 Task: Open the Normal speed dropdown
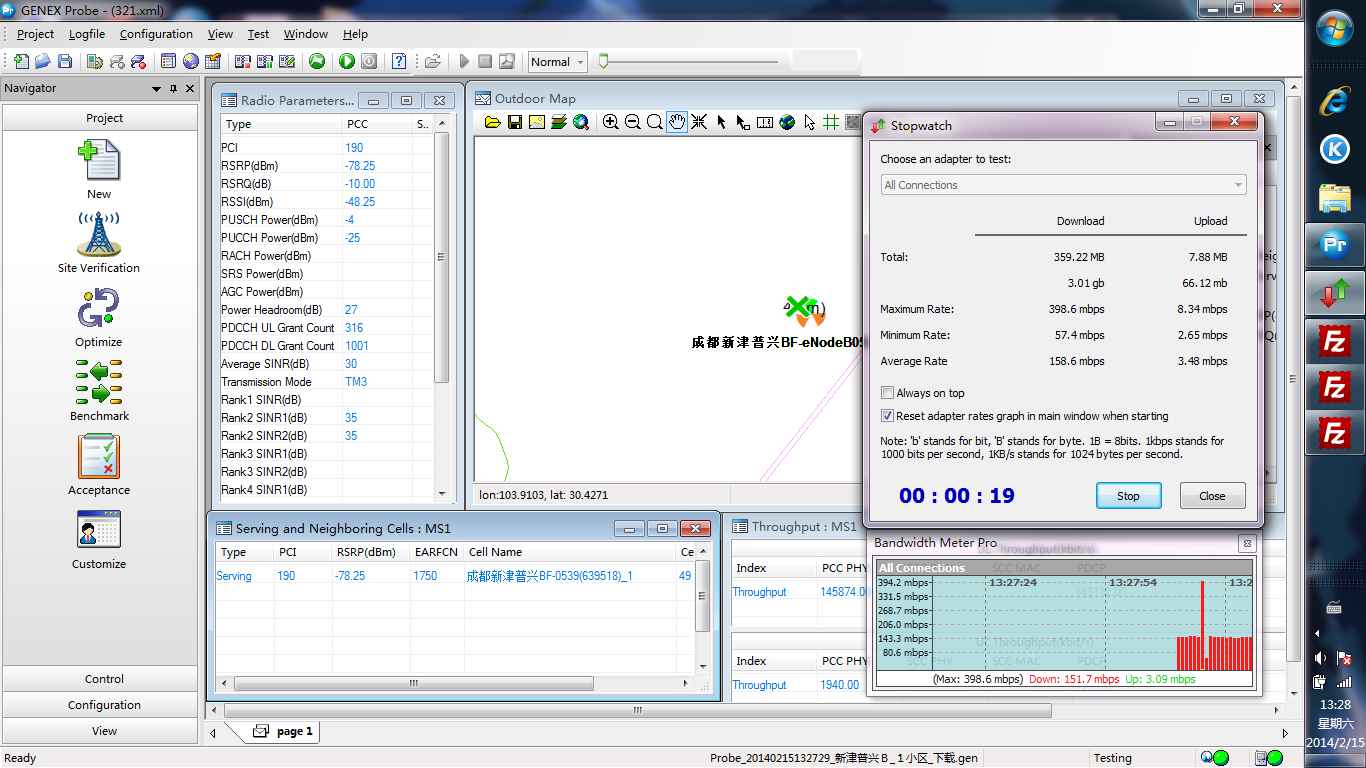[x=557, y=62]
